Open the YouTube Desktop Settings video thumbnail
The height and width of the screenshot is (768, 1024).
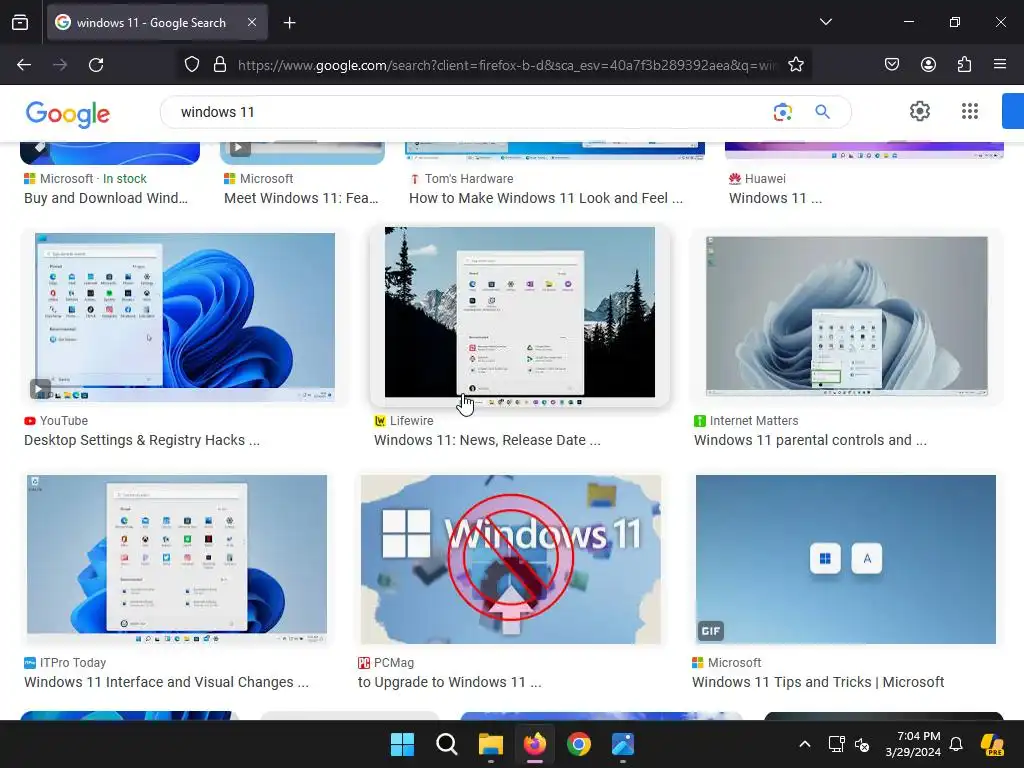point(185,317)
